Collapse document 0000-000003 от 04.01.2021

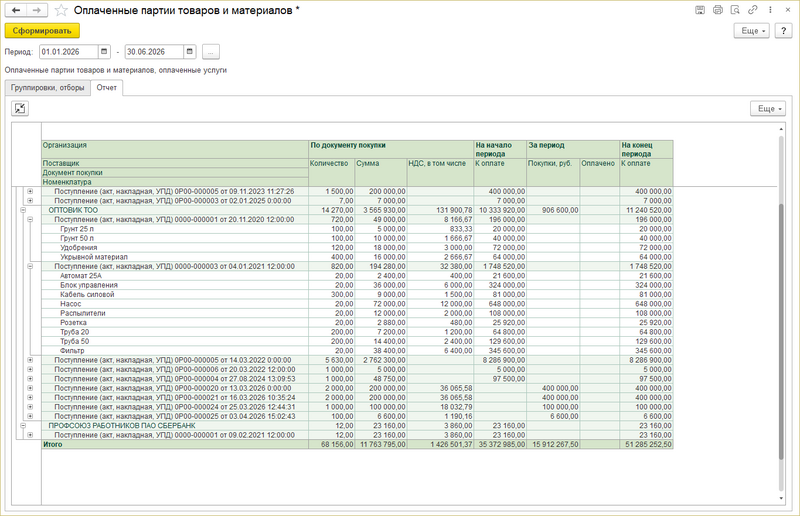point(30,266)
